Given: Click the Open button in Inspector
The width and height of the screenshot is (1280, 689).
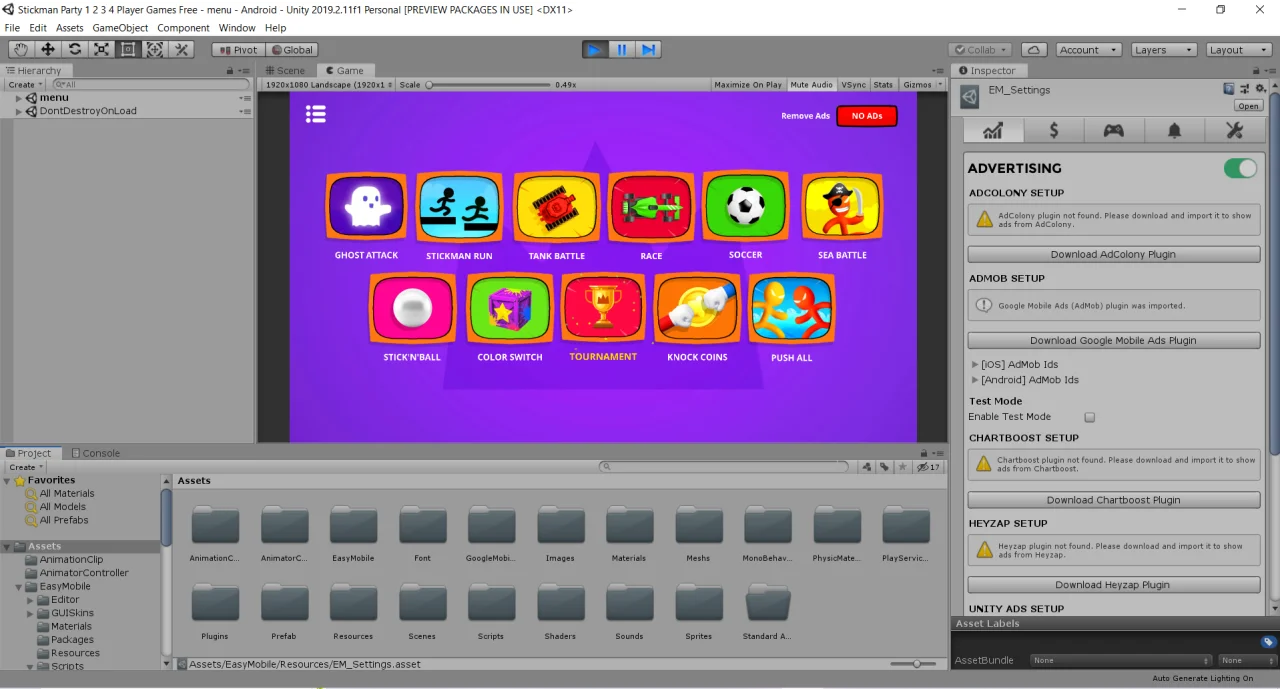Looking at the screenshot, I should coord(1248,106).
